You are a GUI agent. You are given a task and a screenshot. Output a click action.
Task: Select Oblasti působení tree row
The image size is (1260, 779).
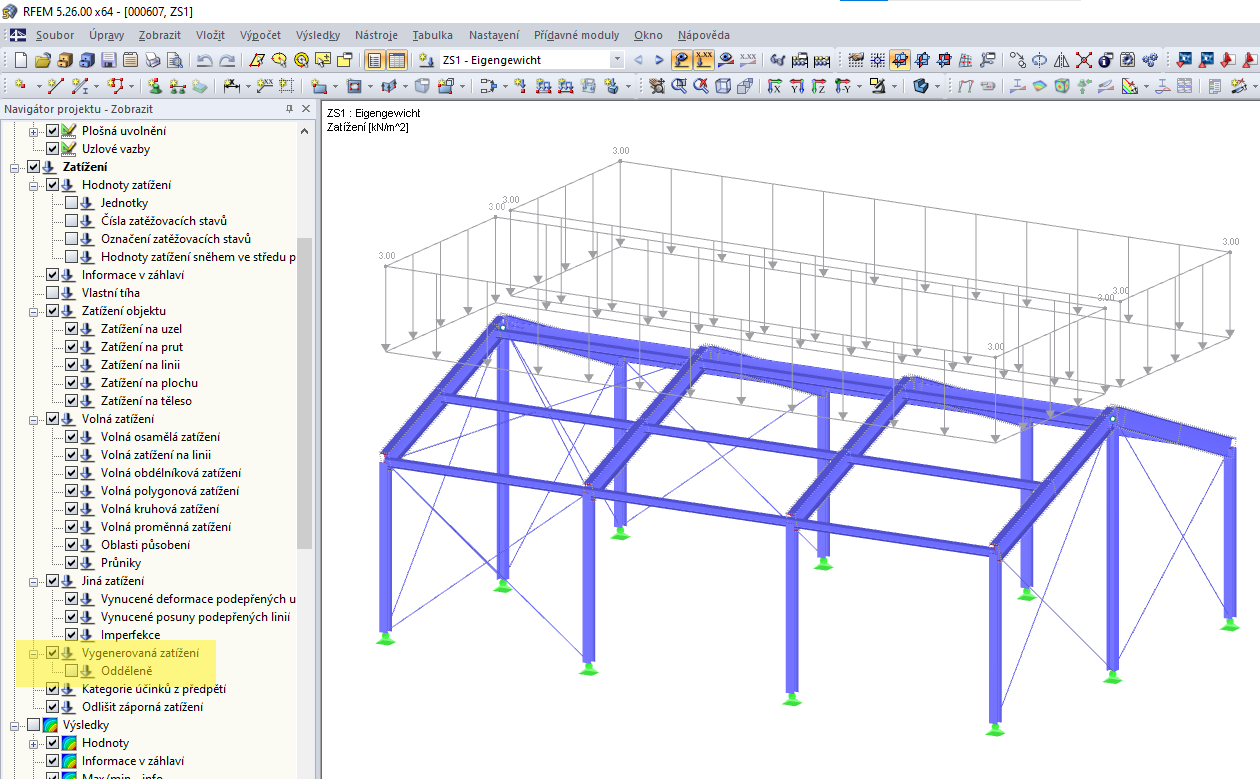click(145, 545)
